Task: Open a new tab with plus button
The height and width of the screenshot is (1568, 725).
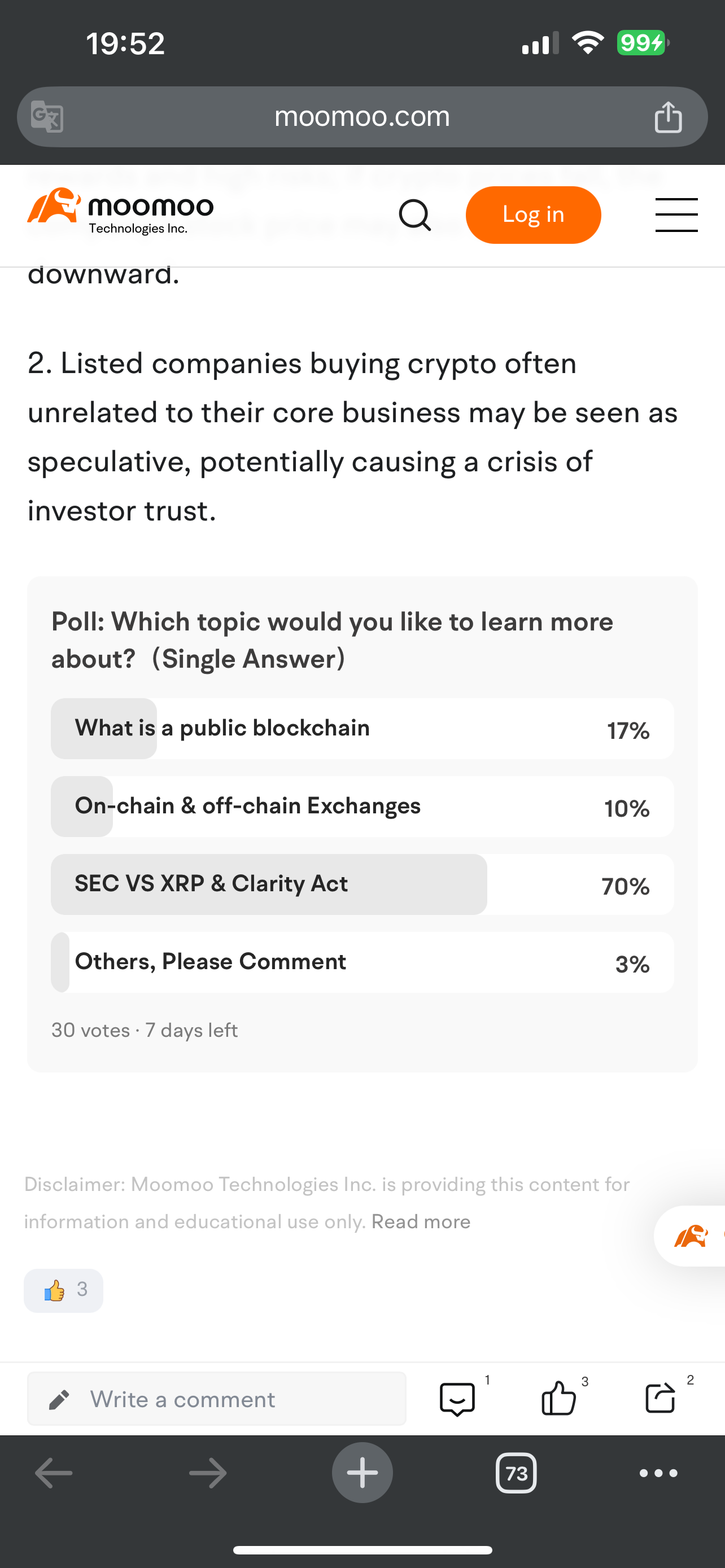Action: (x=362, y=1473)
